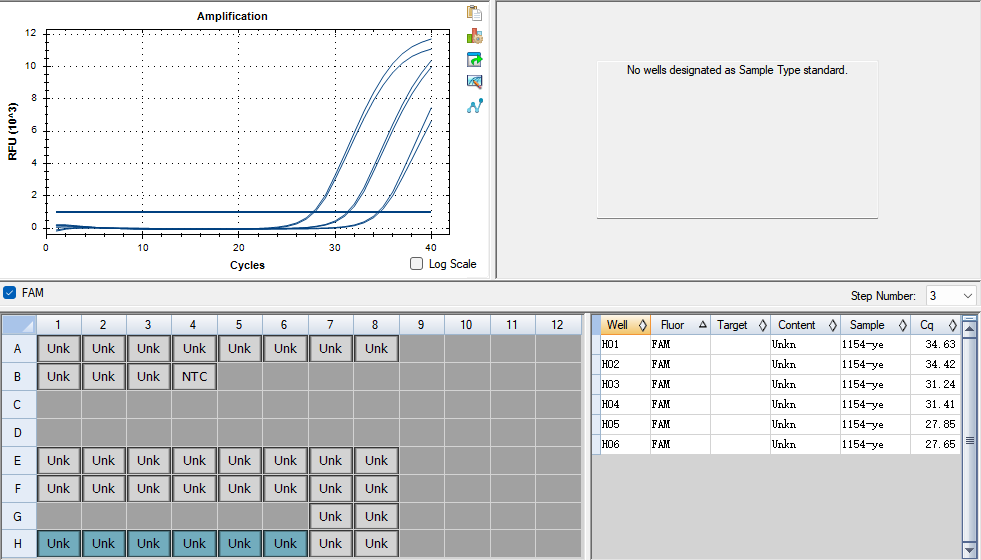Select the Unk well F8
This screenshot has height=560, width=981.
pyautogui.click(x=376, y=489)
